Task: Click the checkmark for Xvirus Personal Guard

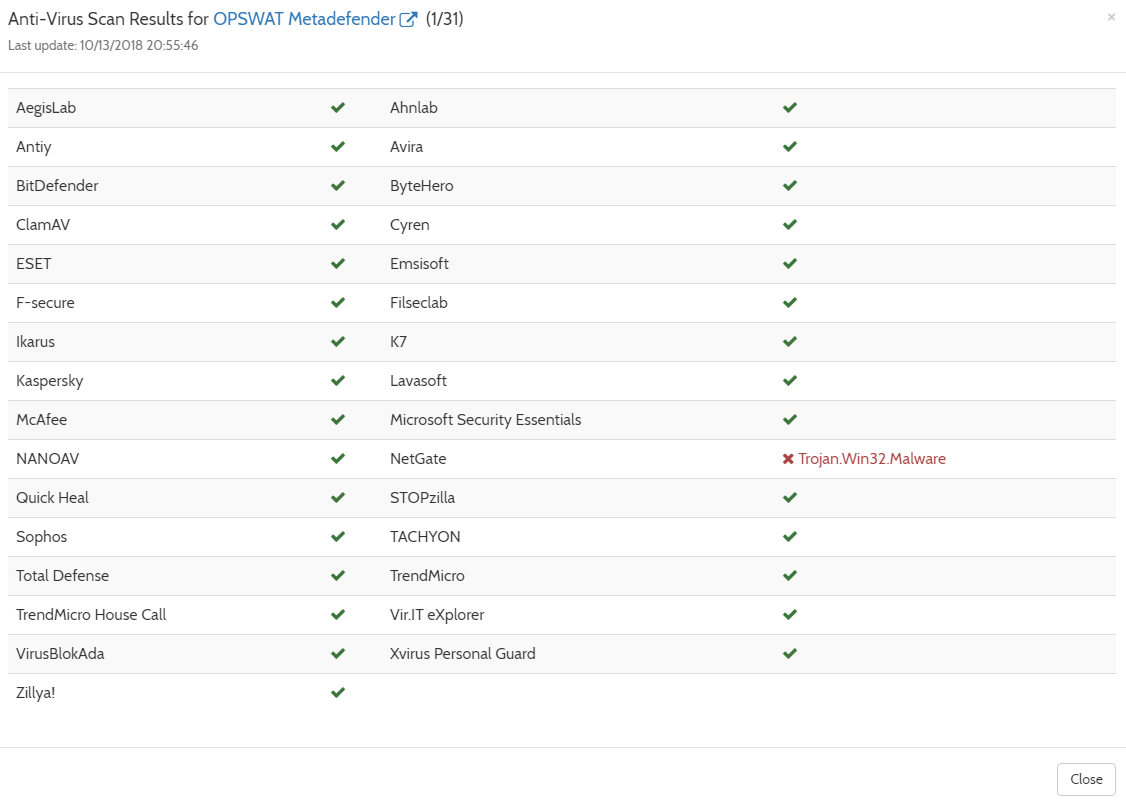Action: [790, 654]
